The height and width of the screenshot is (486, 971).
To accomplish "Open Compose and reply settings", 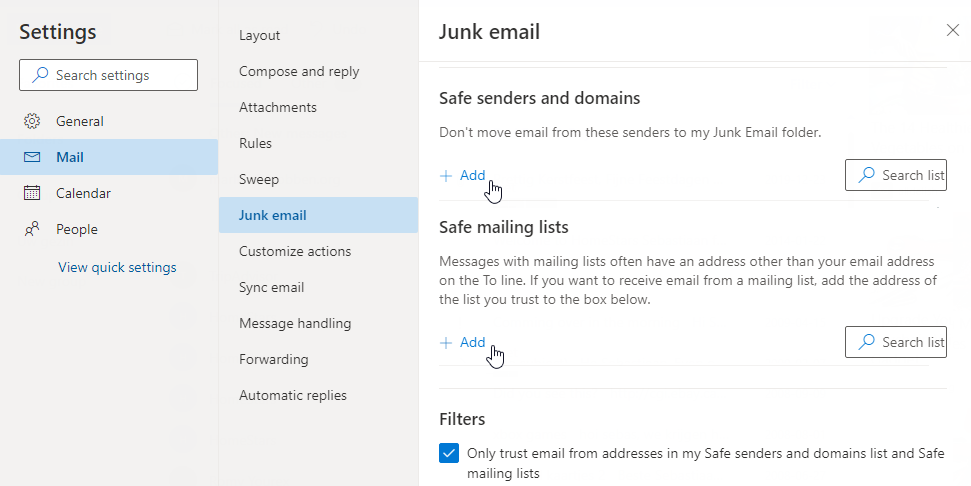I will click(299, 71).
